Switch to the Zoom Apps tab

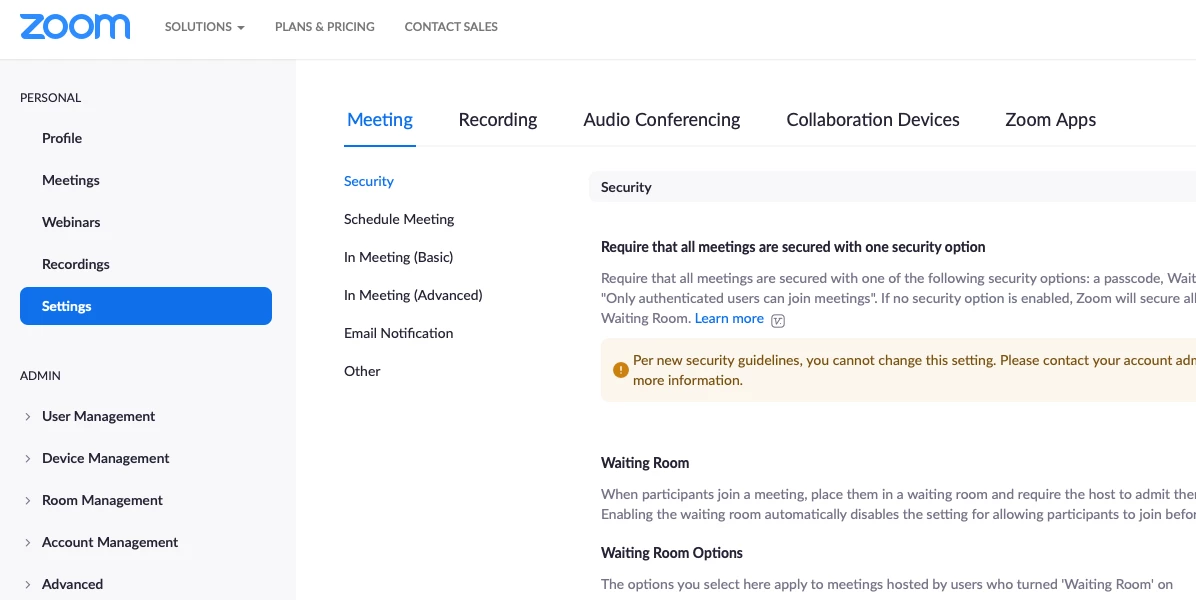click(x=1050, y=120)
